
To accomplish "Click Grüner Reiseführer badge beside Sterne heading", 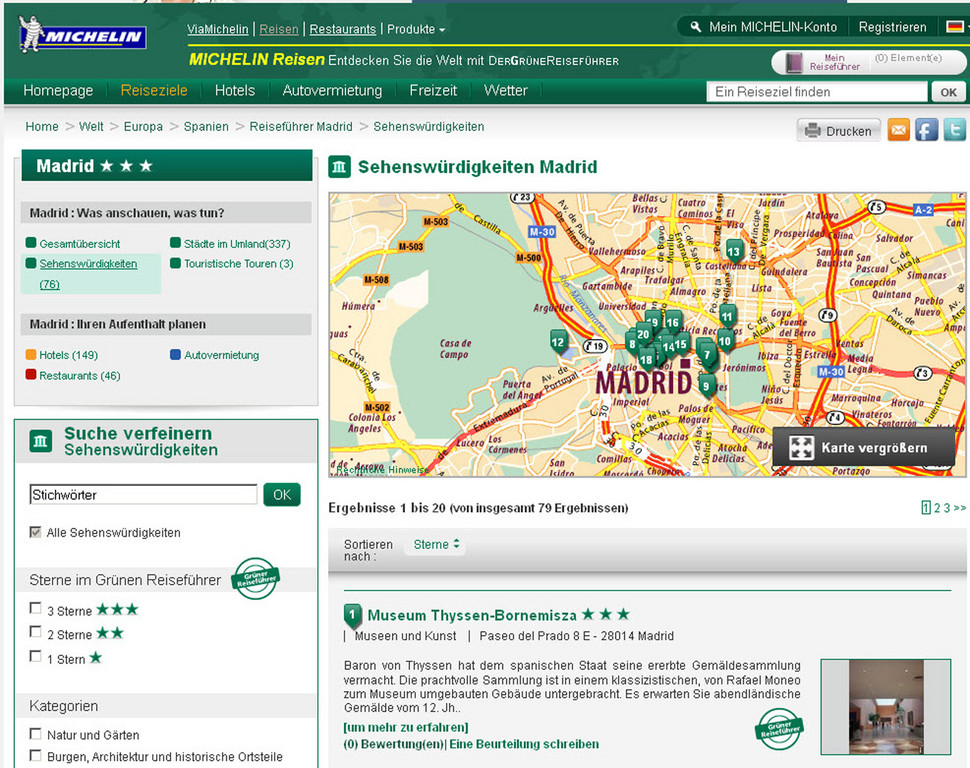I will (x=255, y=578).
